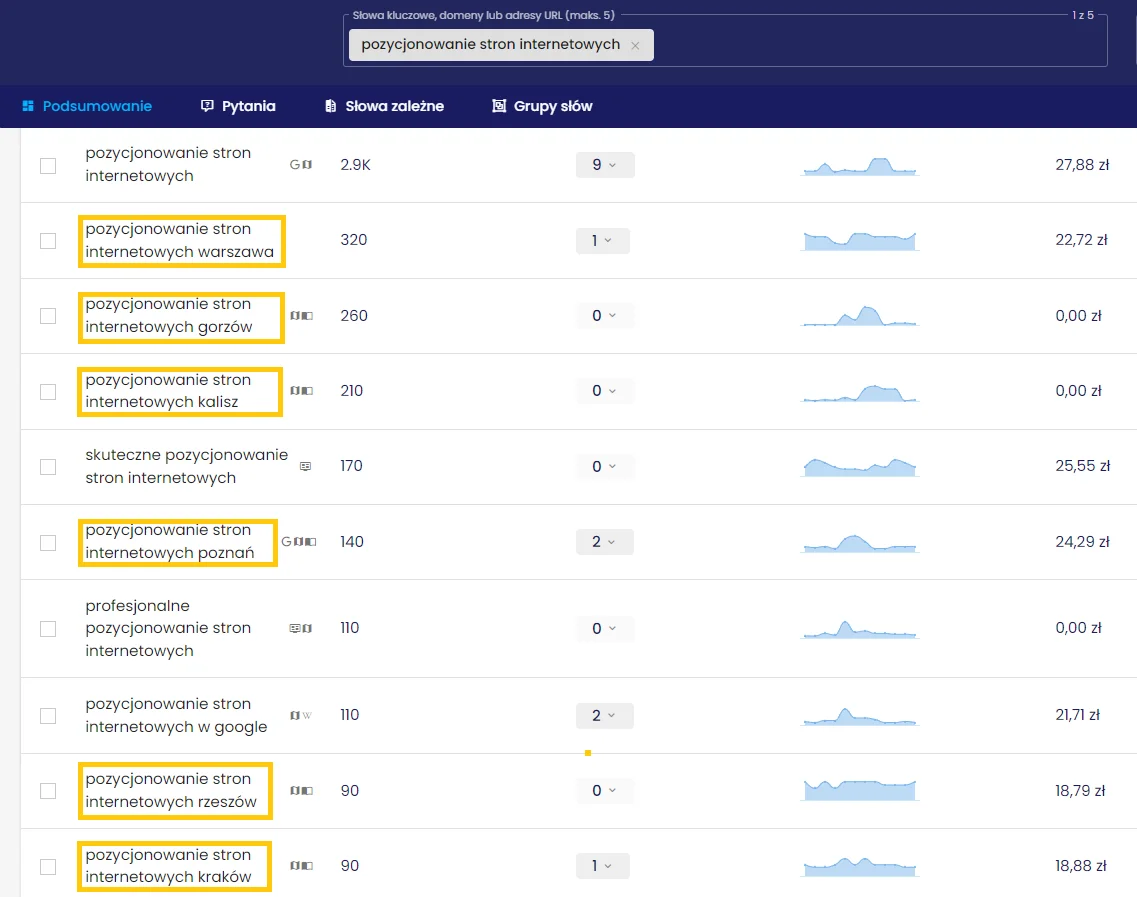Viewport: 1137px width, 897px height.
Task: Click SERP feature icons for 'profesjonalne pozycjonowanie' row
Action: (x=300, y=628)
